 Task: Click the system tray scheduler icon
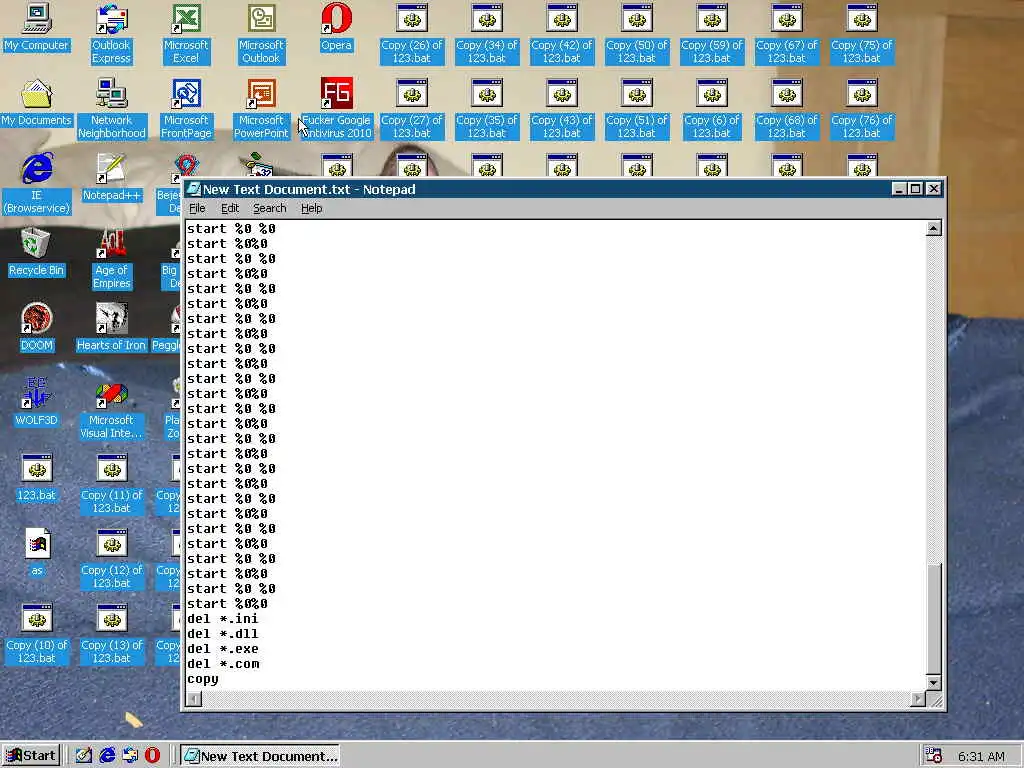pos(934,756)
